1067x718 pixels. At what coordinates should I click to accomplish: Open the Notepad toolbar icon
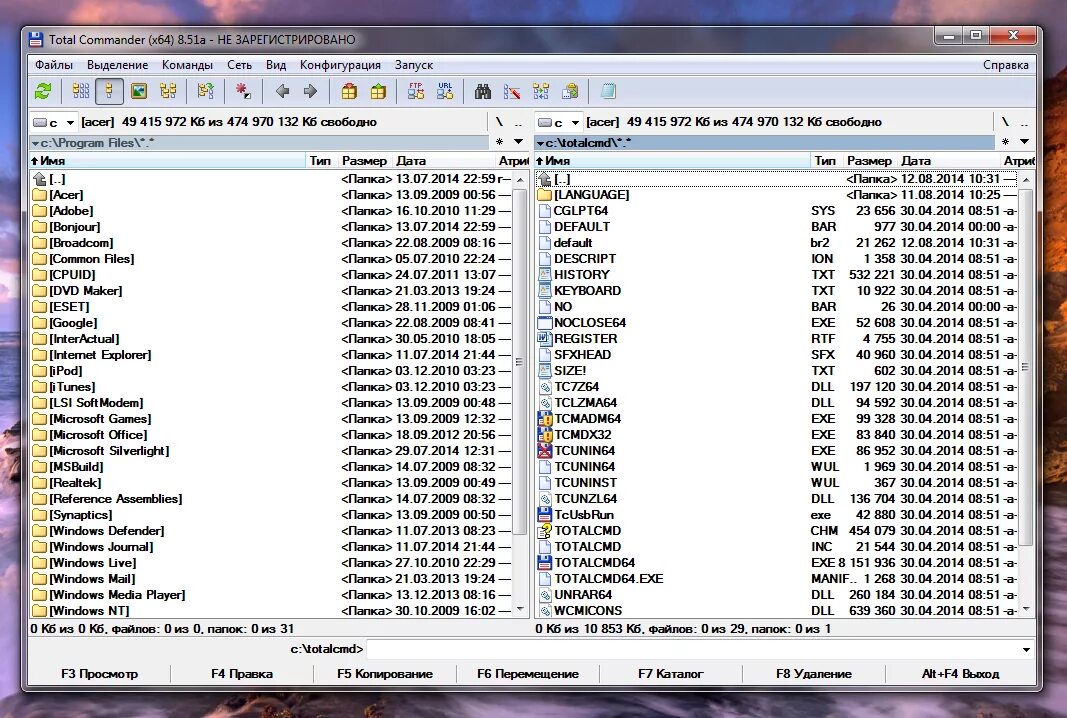pos(608,91)
